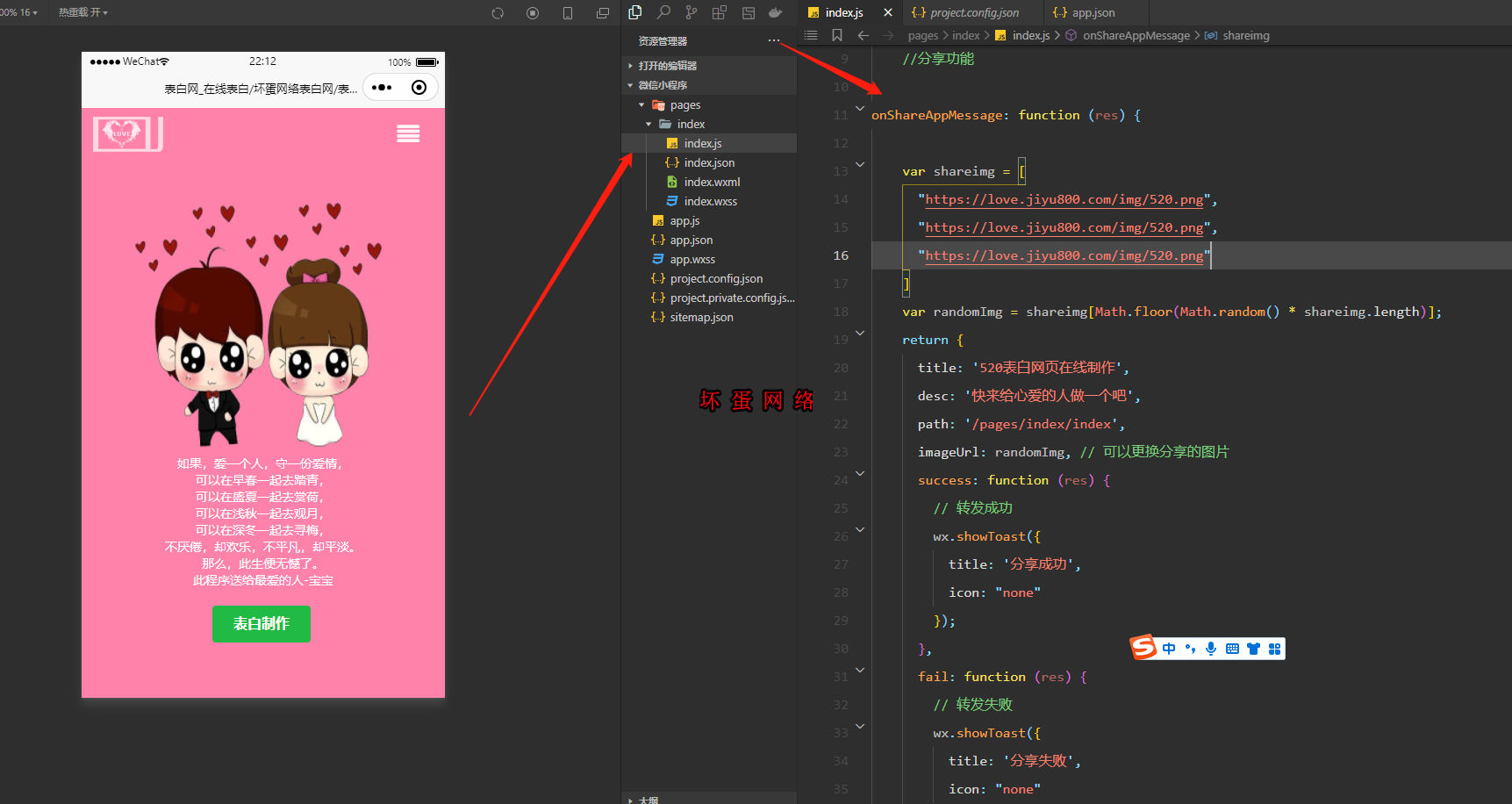Collapse the mini program project root section

pos(709,85)
